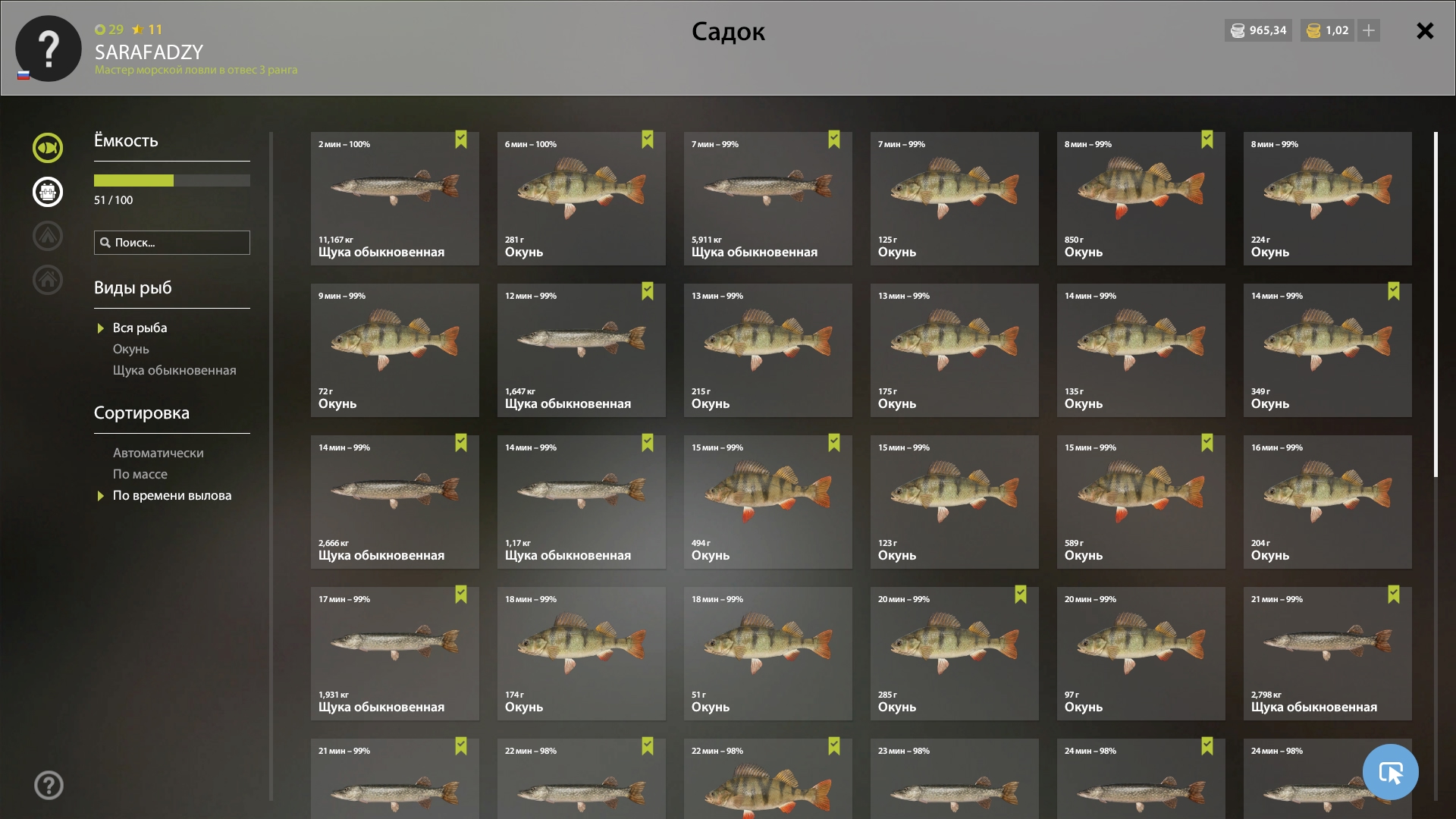The image size is (1456, 819).
Task: Sort Автоматически
Action: pos(158,453)
